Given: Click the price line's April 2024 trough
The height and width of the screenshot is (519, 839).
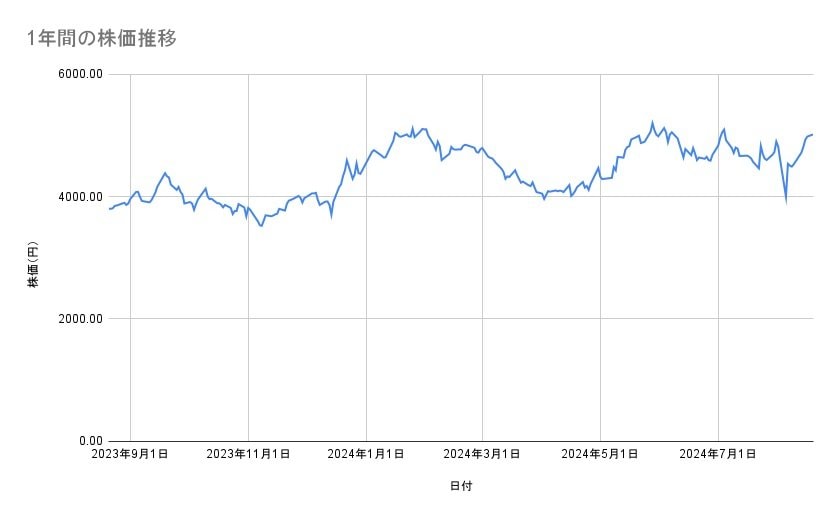Looking at the screenshot, I should [x=544, y=199].
